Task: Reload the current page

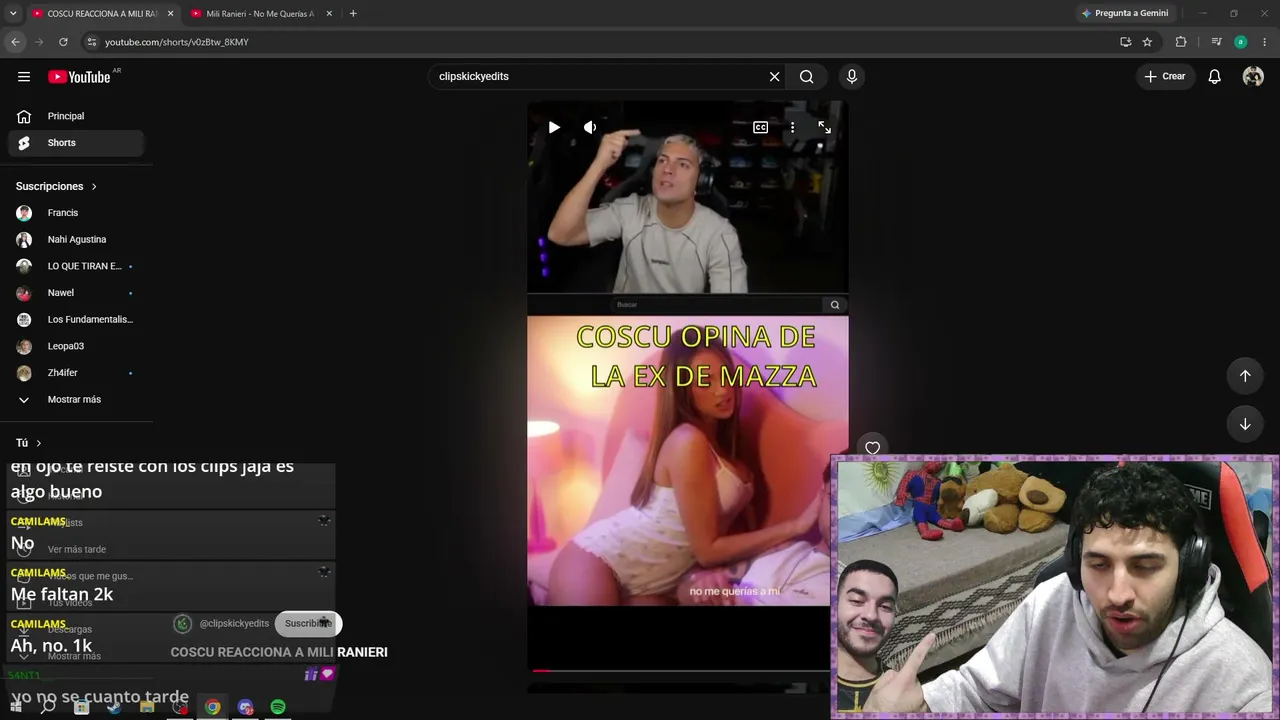Action: [x=63, y=42]
